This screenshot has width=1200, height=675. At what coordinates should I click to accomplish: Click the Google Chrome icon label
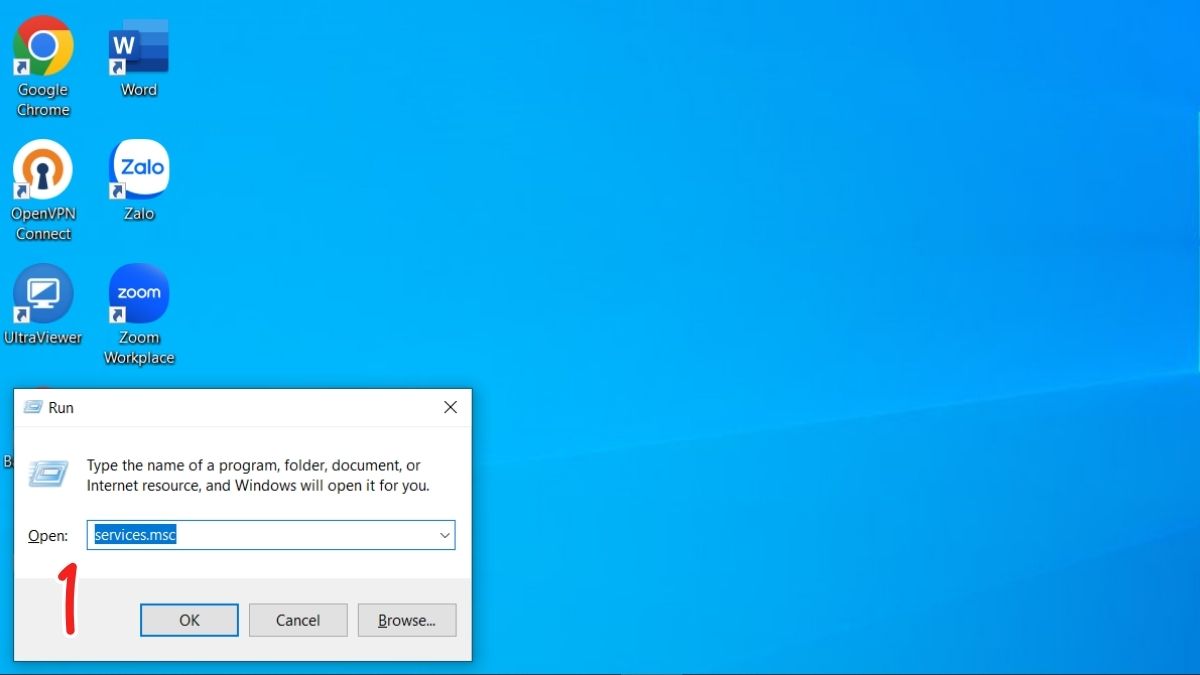point(42,99)
